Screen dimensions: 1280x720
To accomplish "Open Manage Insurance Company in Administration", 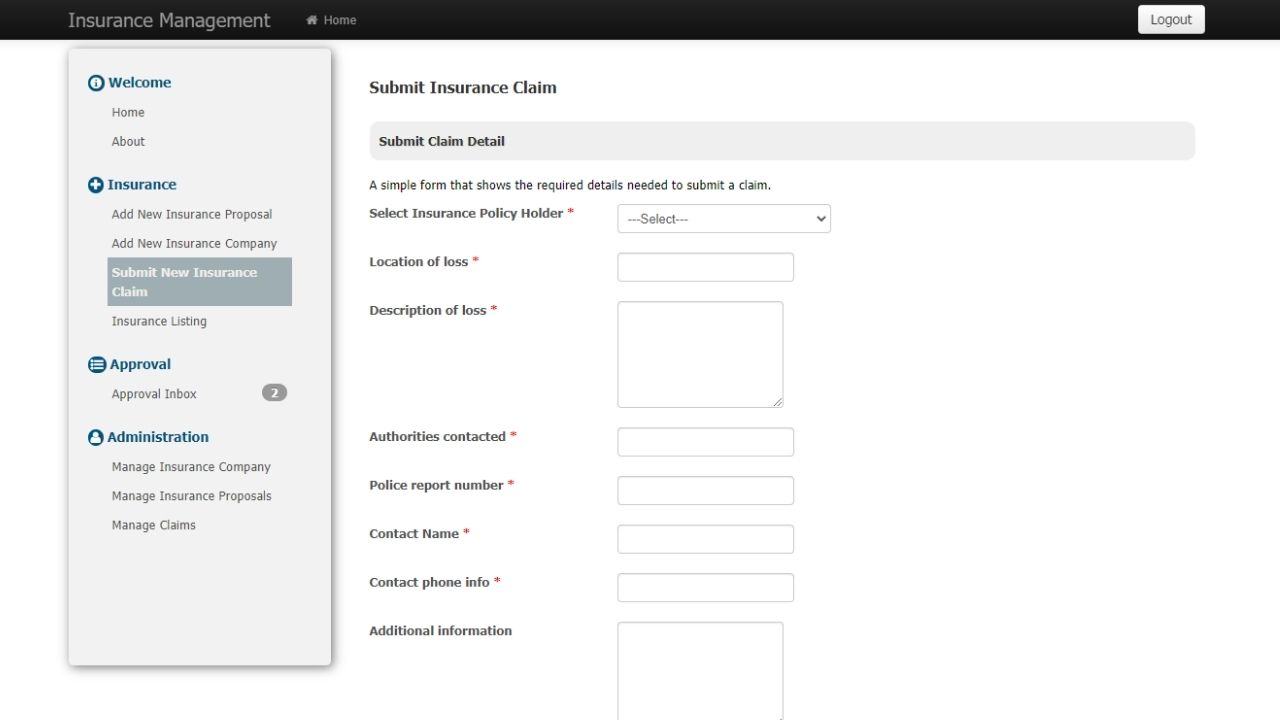I will [191, 467].
